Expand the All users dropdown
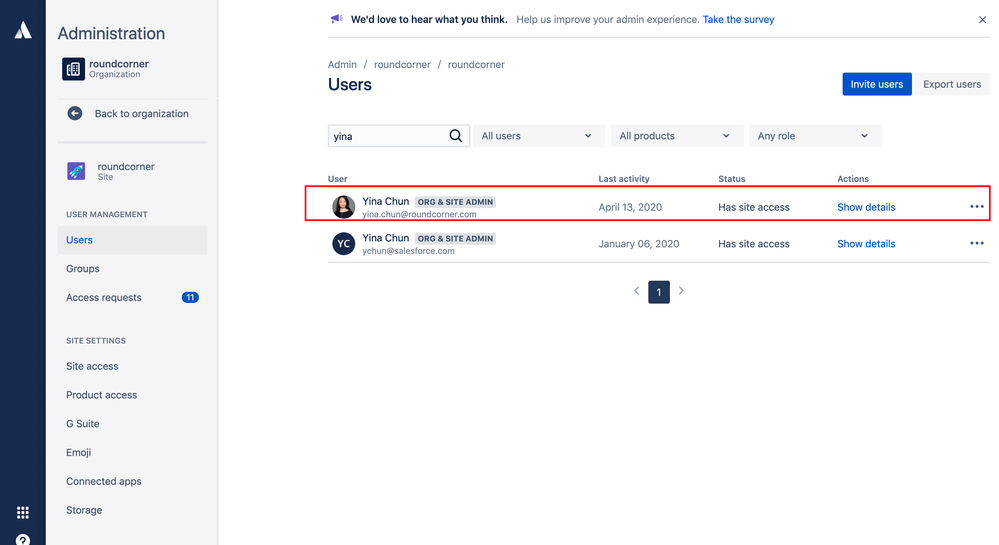This screenshot has width=999, height=545. click(x=538, y=136)
